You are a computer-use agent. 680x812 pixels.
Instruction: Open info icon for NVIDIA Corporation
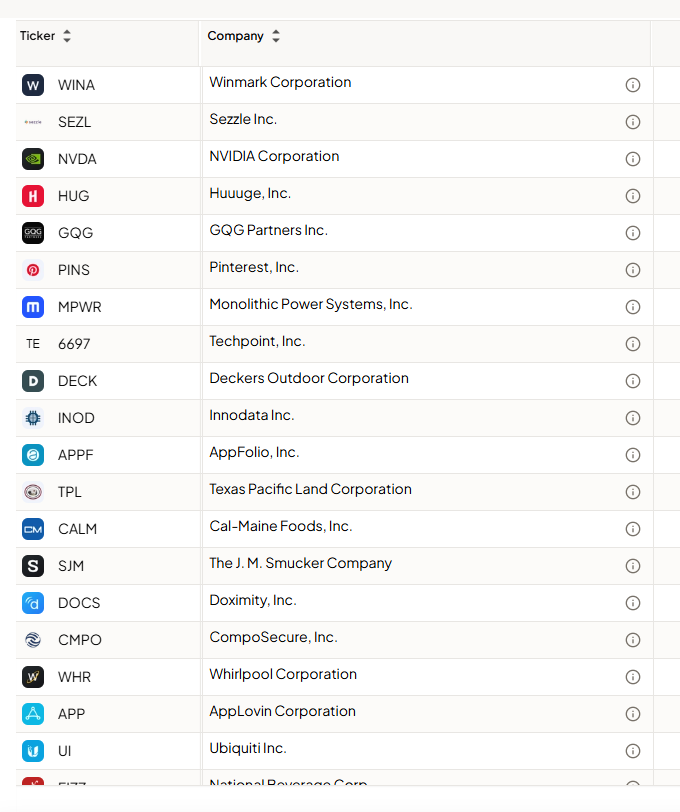633,159
